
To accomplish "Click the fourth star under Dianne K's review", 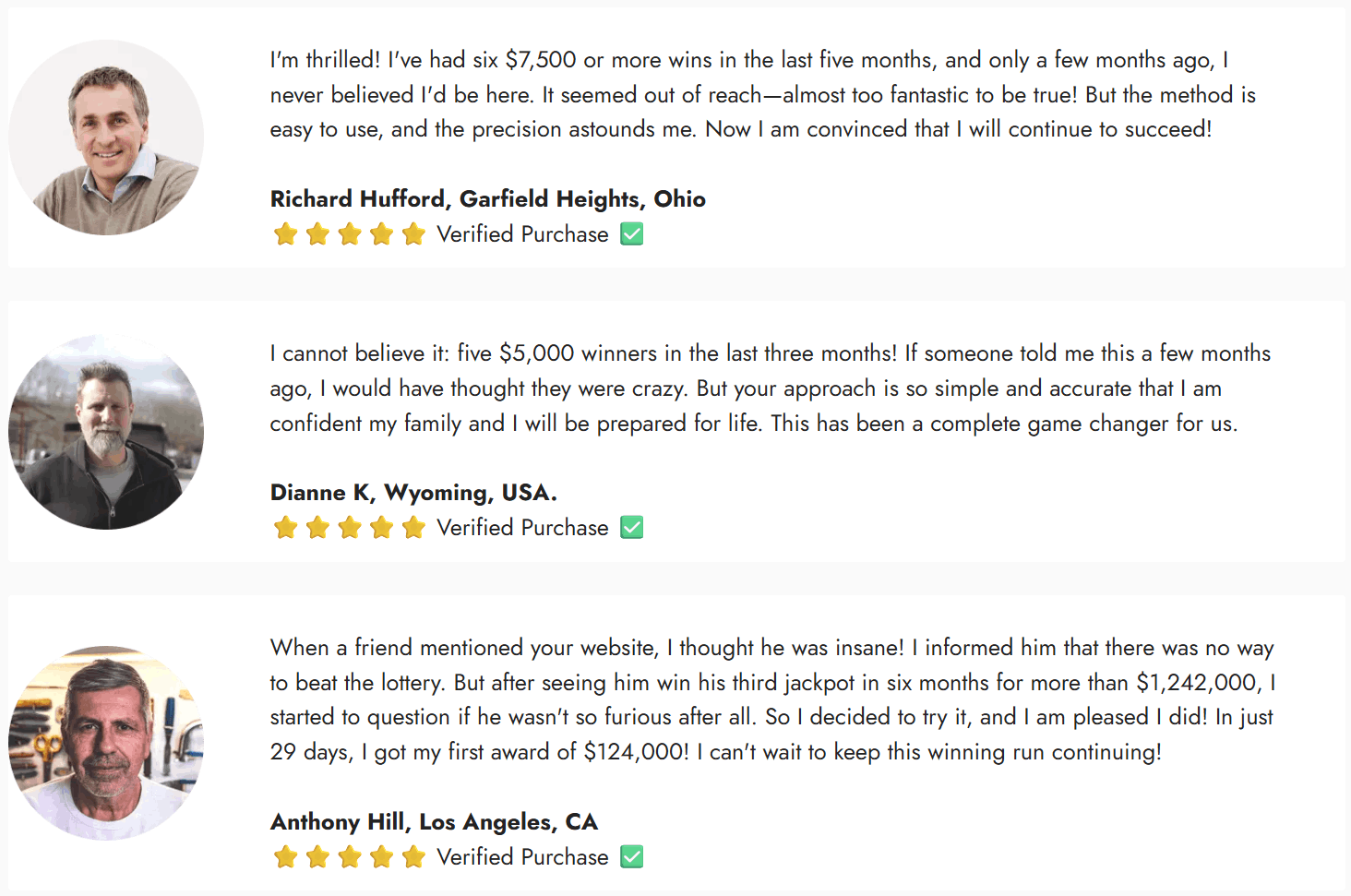I will coord(382,528).
